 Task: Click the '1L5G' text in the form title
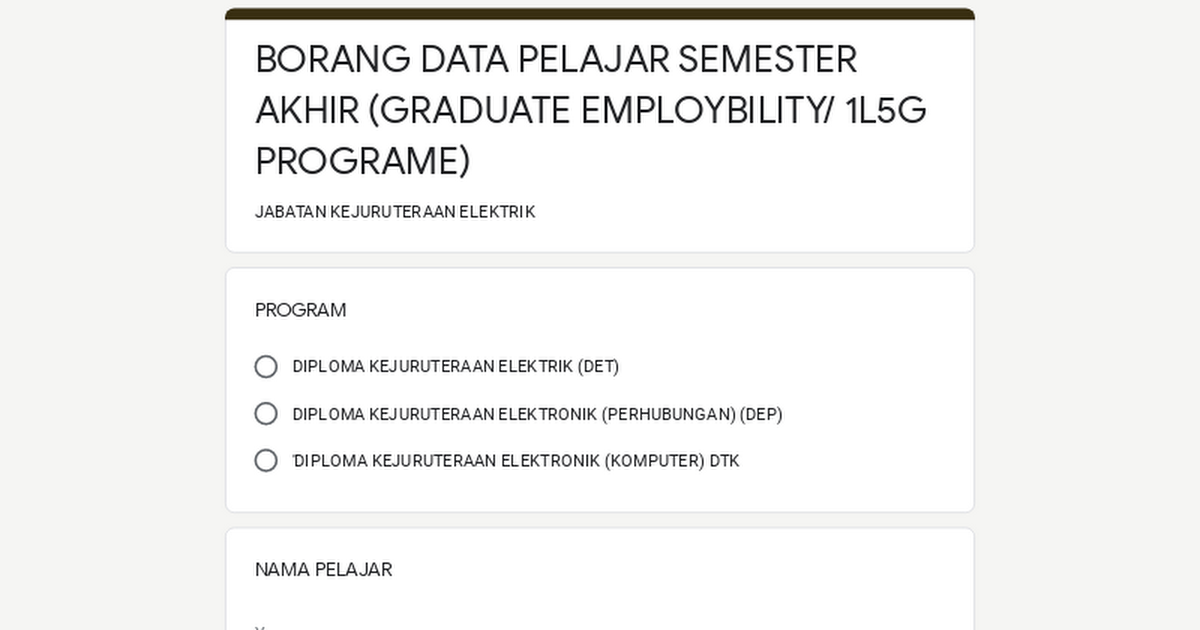pos(886,110)
